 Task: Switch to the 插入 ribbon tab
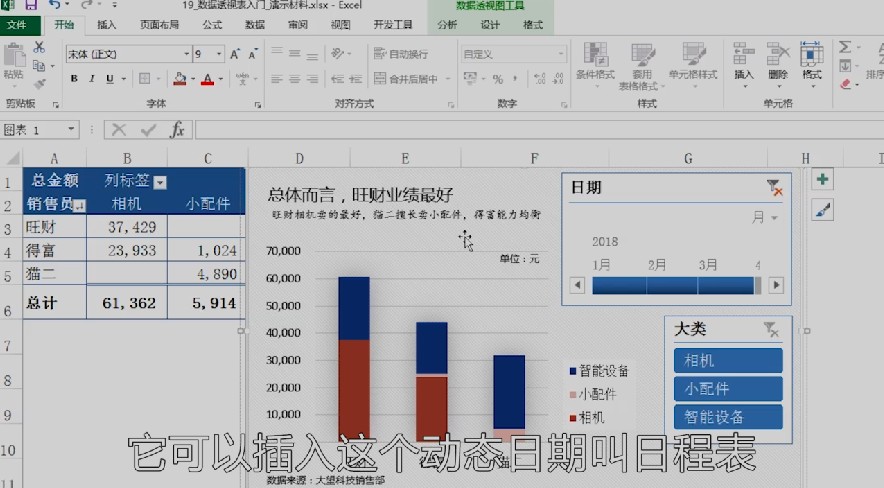(107, 25)
